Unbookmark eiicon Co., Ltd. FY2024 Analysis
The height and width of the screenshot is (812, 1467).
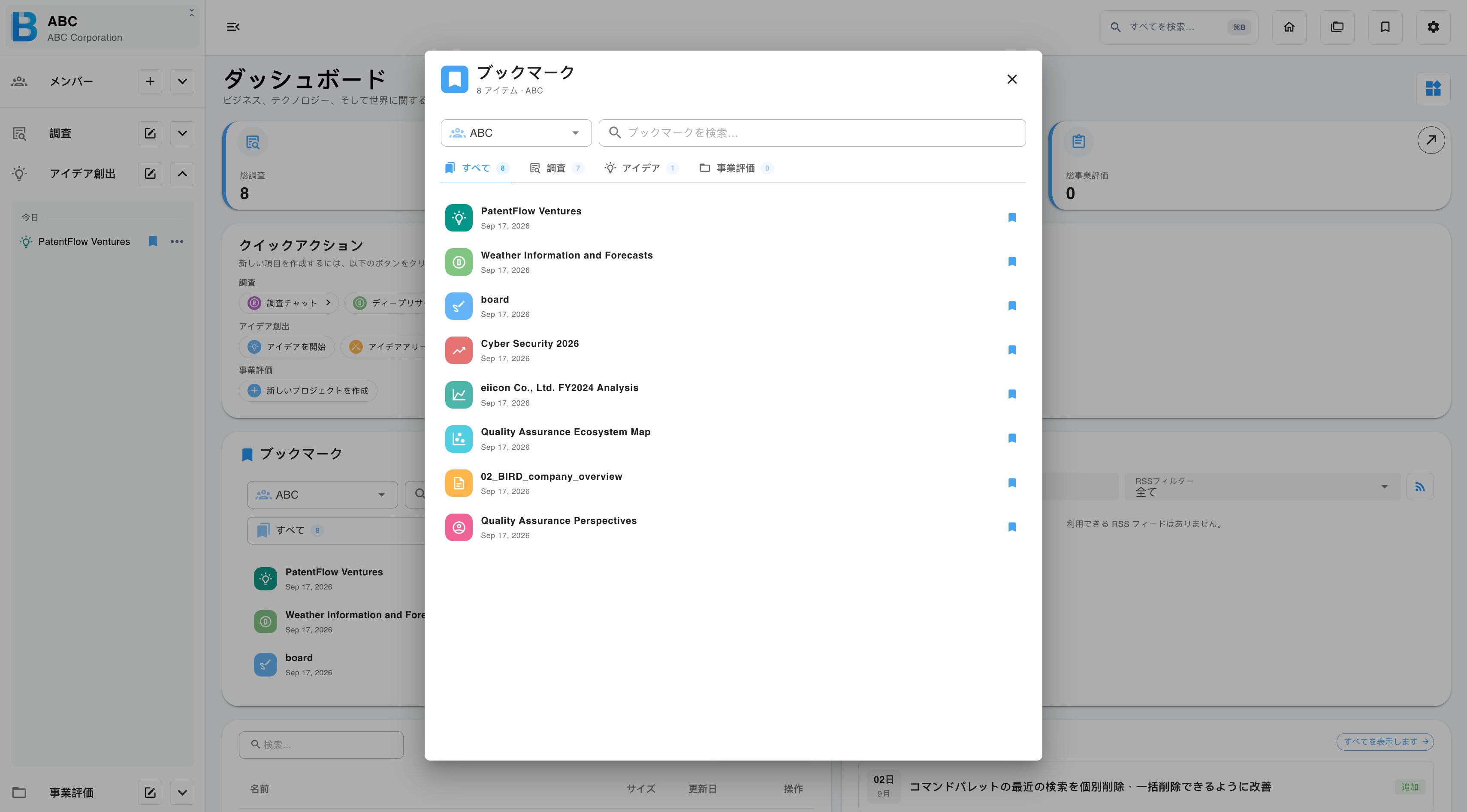[x=1012, y=394]
